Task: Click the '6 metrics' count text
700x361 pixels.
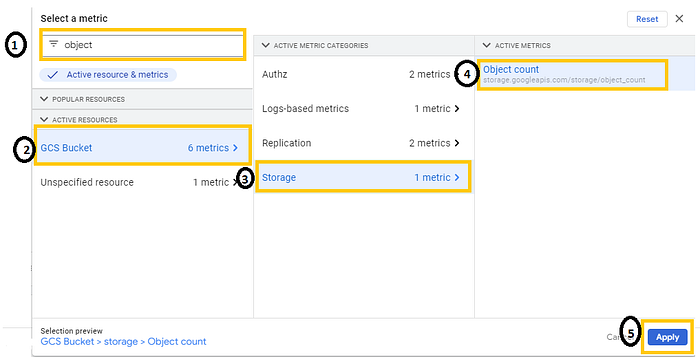Action: [208, 148]
